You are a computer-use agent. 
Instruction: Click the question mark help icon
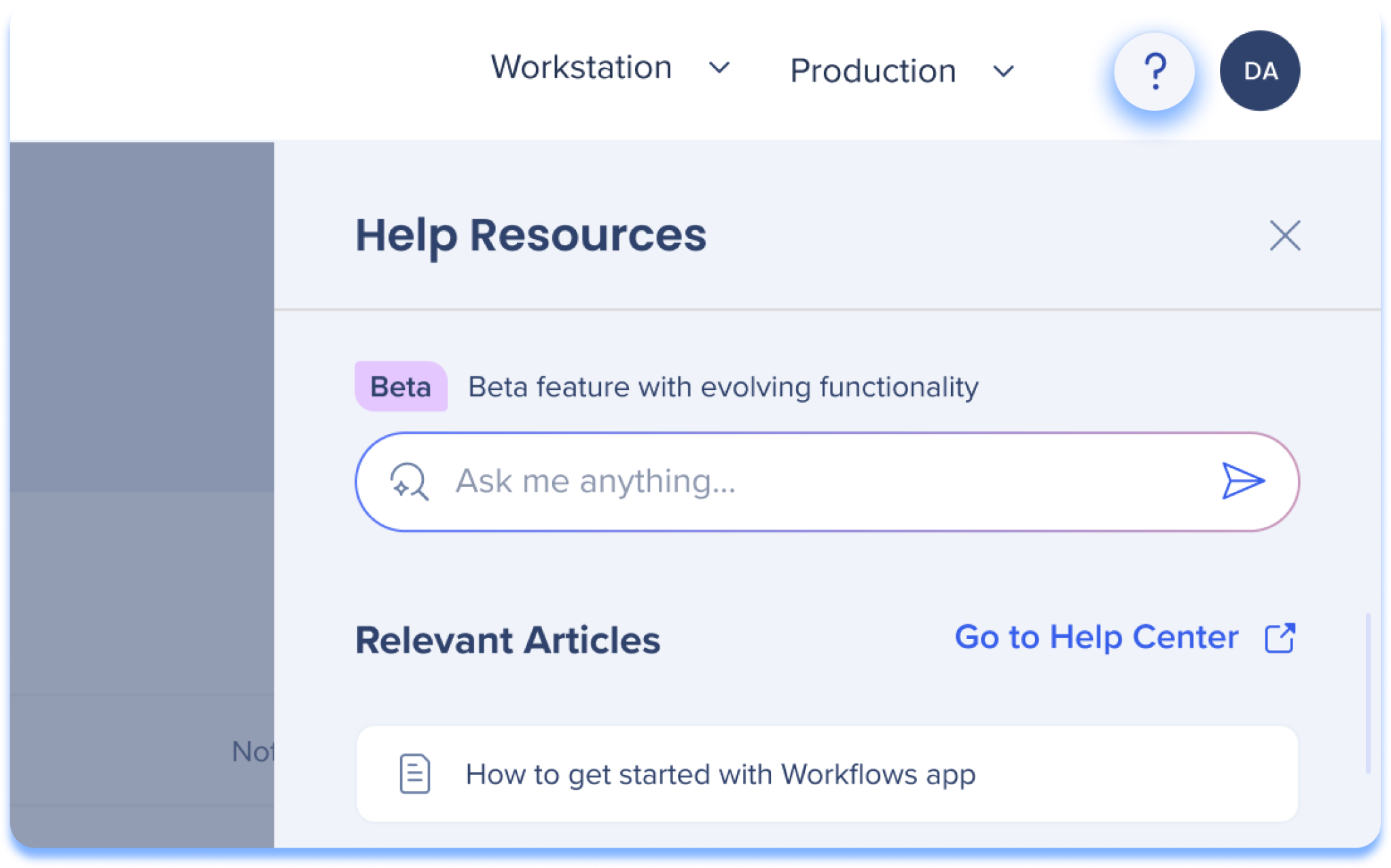1154,71
